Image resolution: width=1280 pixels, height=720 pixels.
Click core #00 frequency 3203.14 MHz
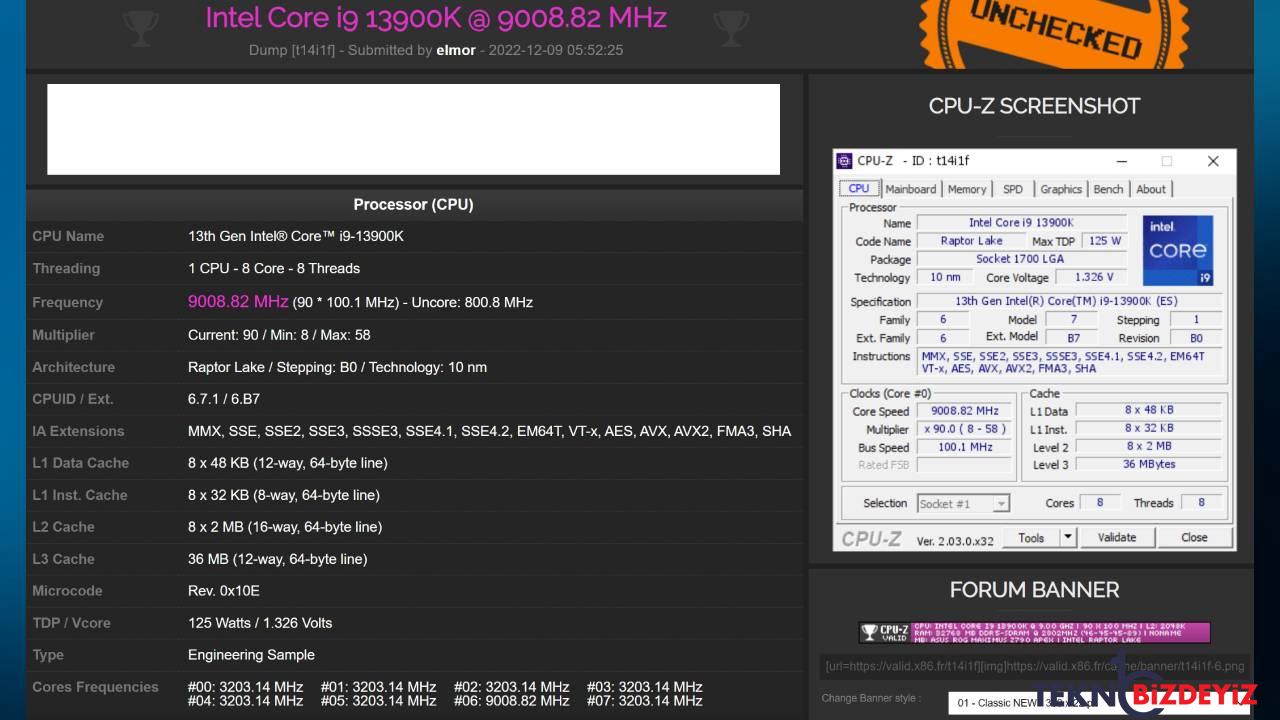pos(245,687)
